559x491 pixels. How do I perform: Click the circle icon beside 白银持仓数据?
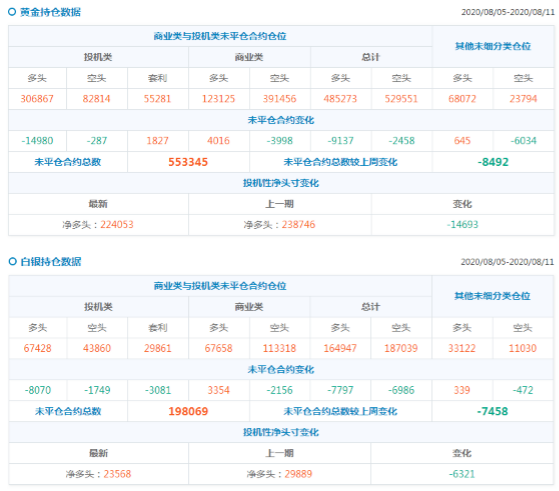point(12,261)
